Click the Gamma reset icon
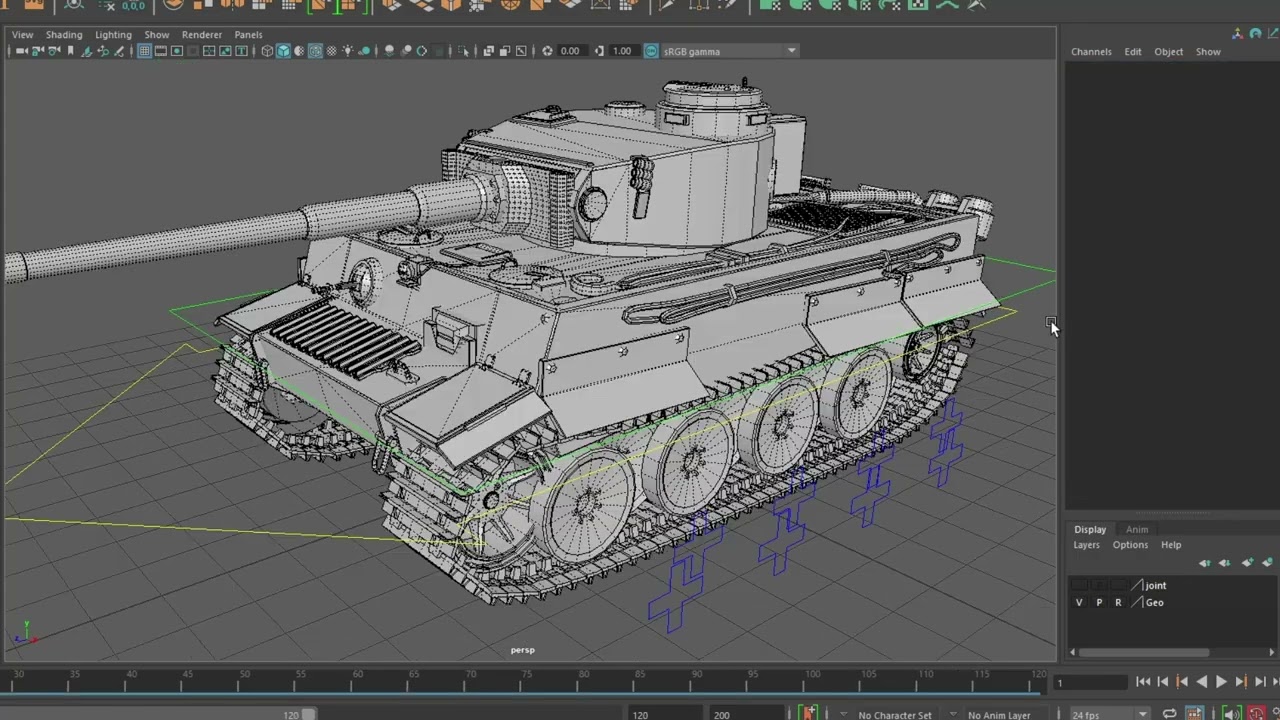This screenshot has height=720, width=1280. pyautogui.click(x=599, y=51)
